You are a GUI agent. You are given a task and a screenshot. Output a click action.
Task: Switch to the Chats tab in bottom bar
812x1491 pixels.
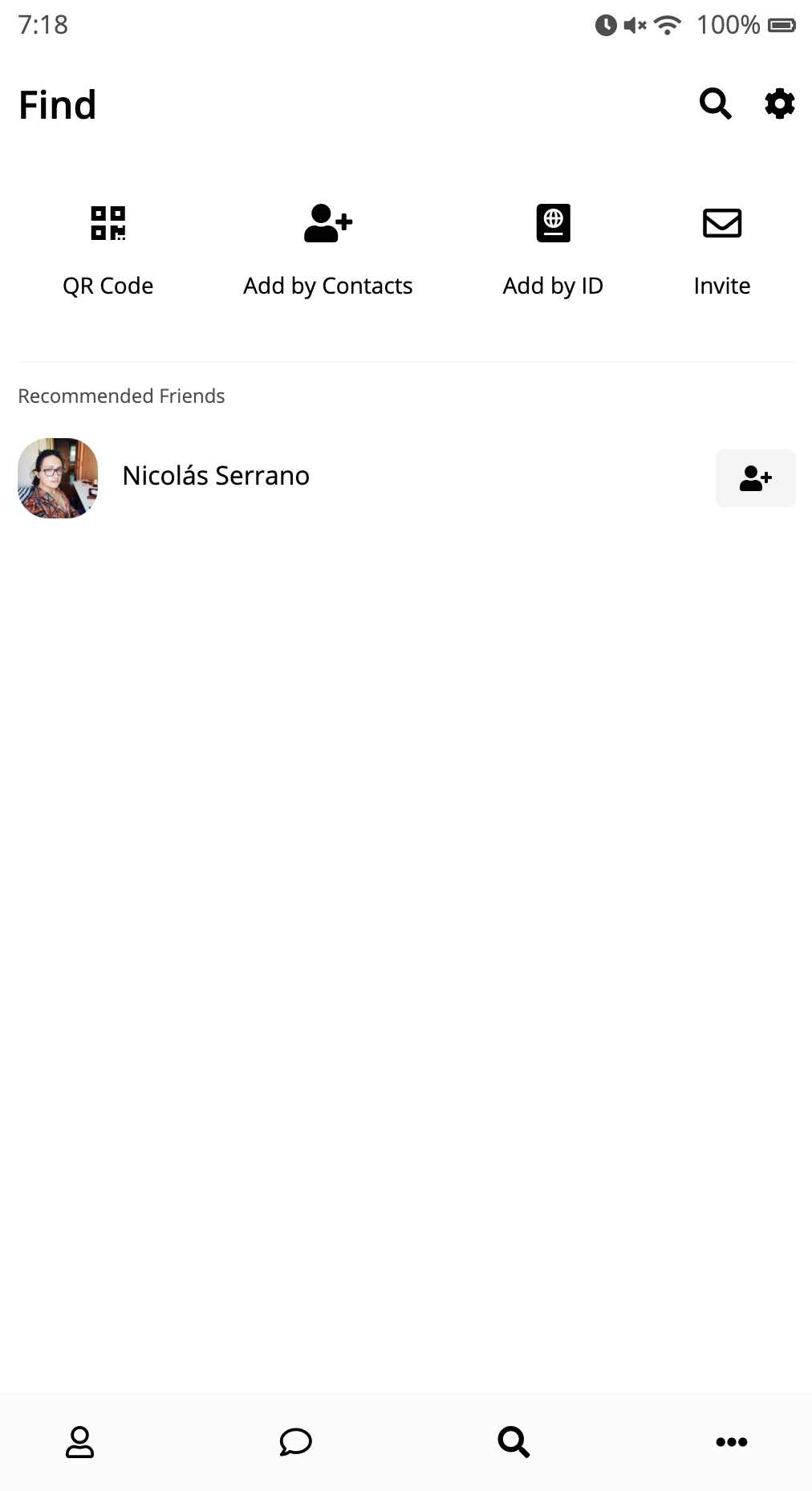(x=295, y=1442)
